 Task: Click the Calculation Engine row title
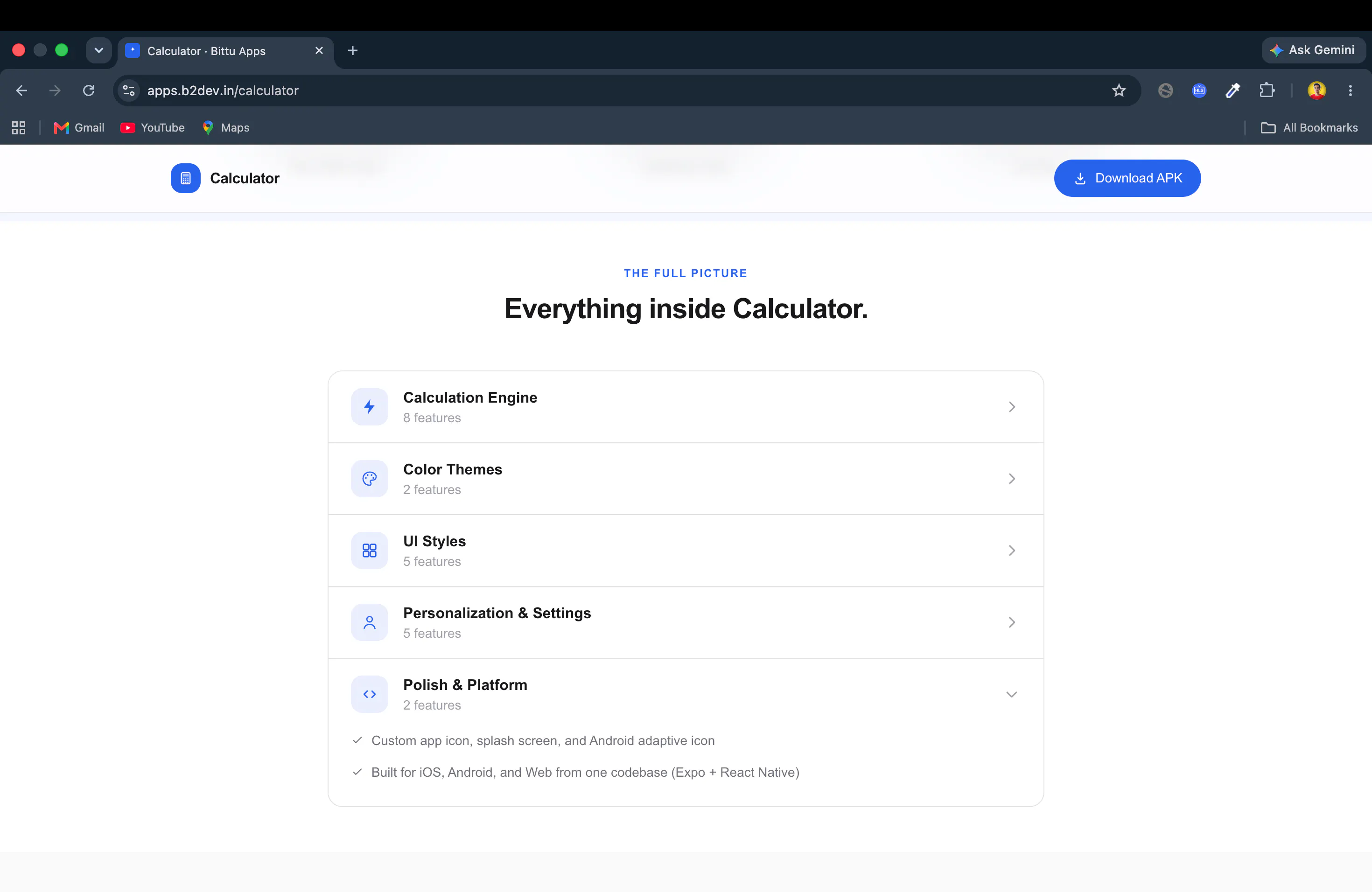[x=470, y=397]
